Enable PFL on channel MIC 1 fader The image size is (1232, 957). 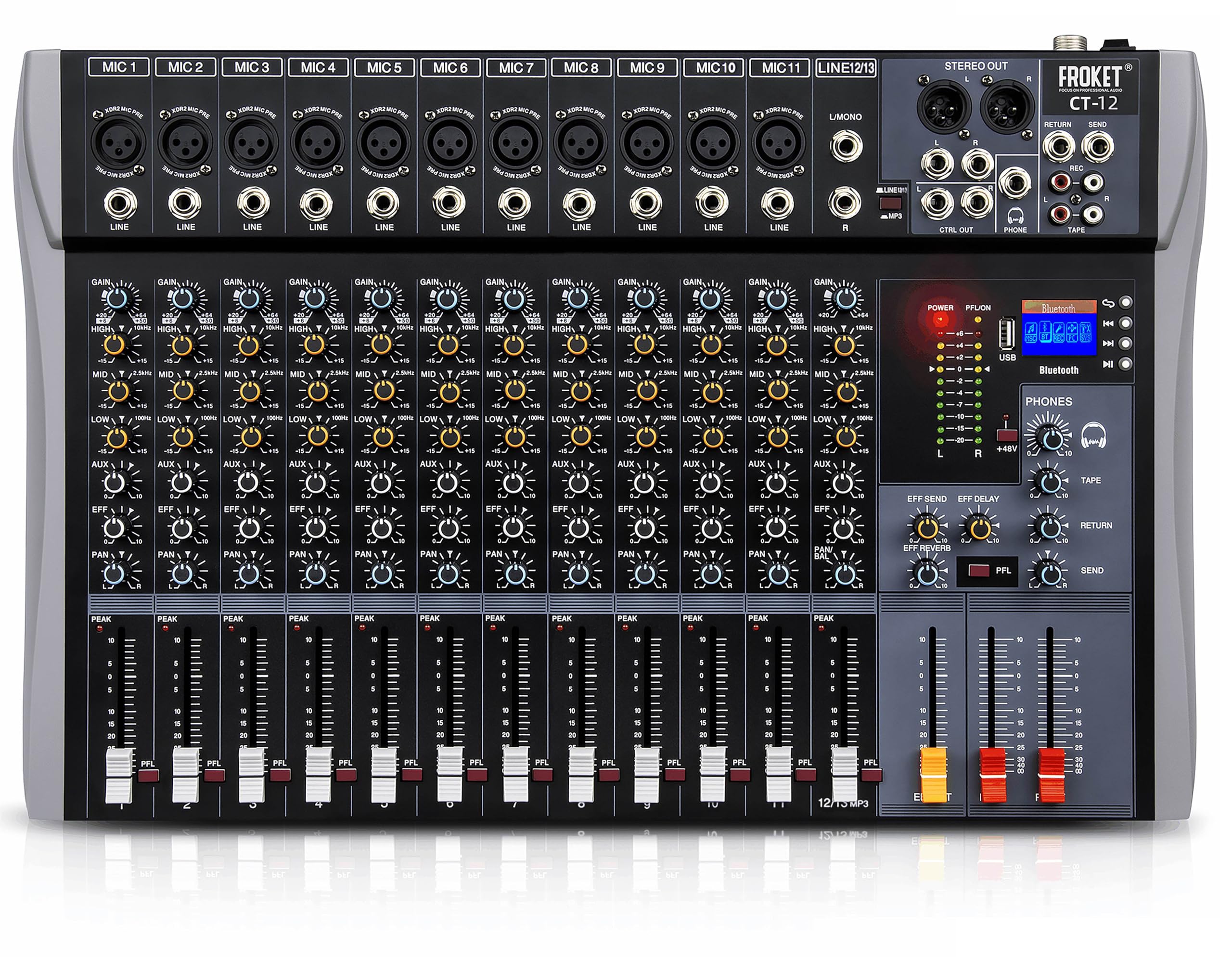[x=148, y=776]
